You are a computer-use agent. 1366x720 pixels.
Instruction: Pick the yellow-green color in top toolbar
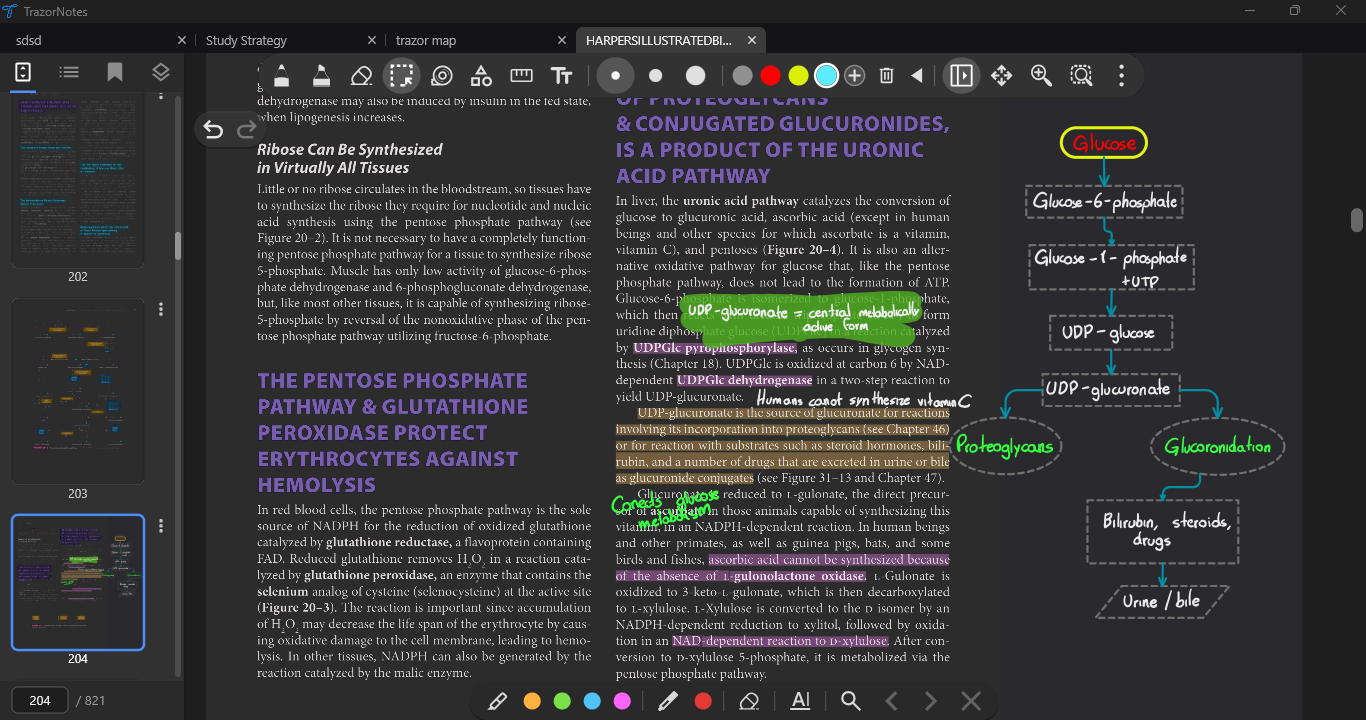[x=798, y=75]
